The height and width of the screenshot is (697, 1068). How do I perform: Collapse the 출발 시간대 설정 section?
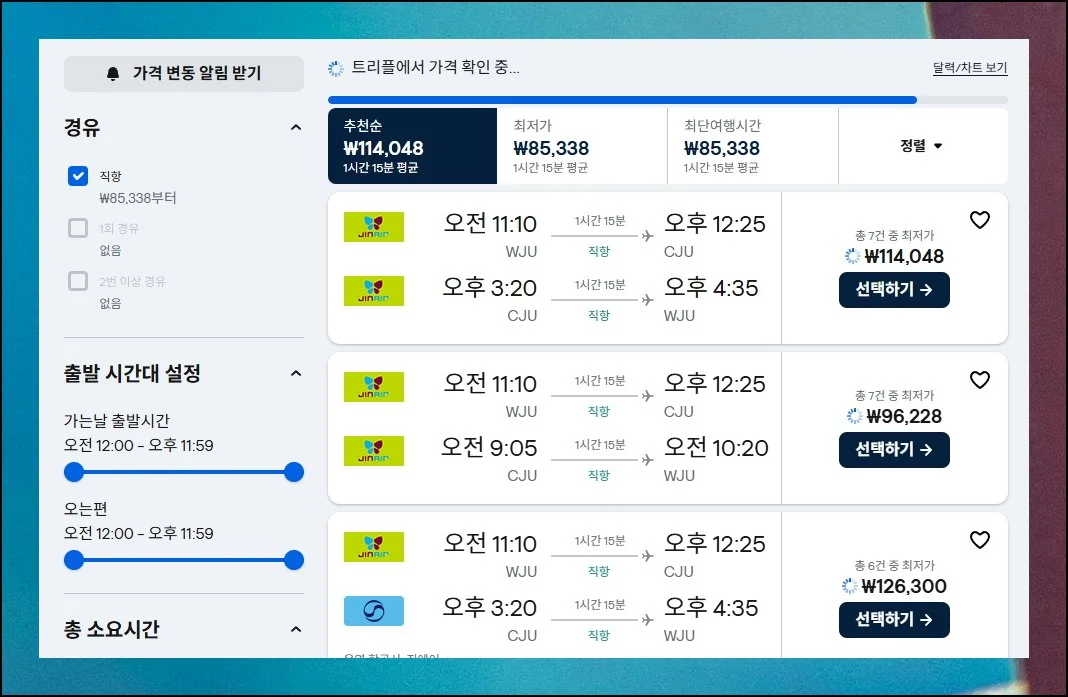(295, 374)
